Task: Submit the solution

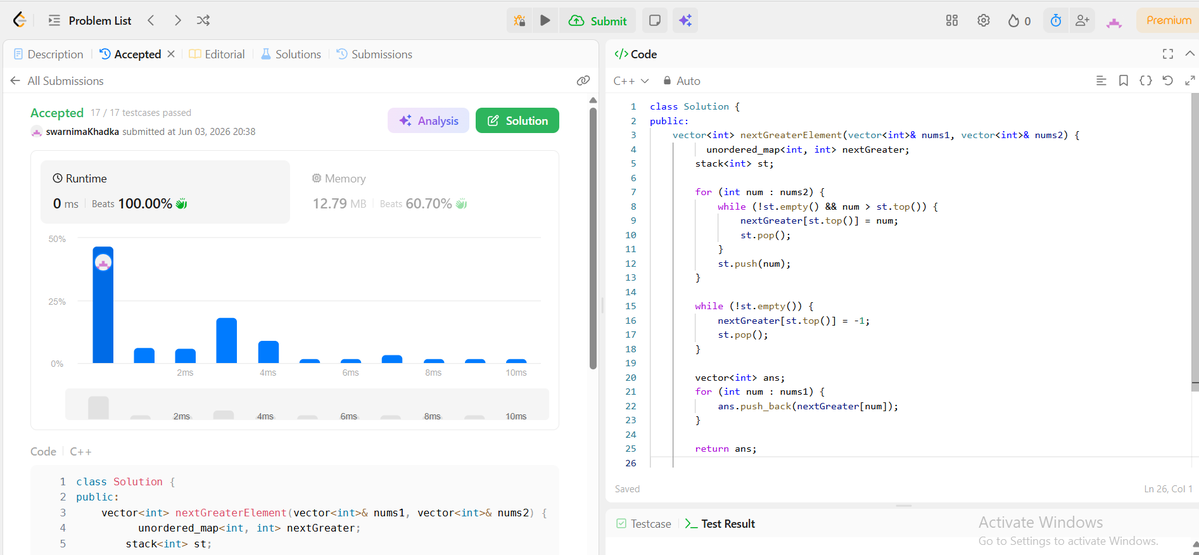Action: pos(598,21)
